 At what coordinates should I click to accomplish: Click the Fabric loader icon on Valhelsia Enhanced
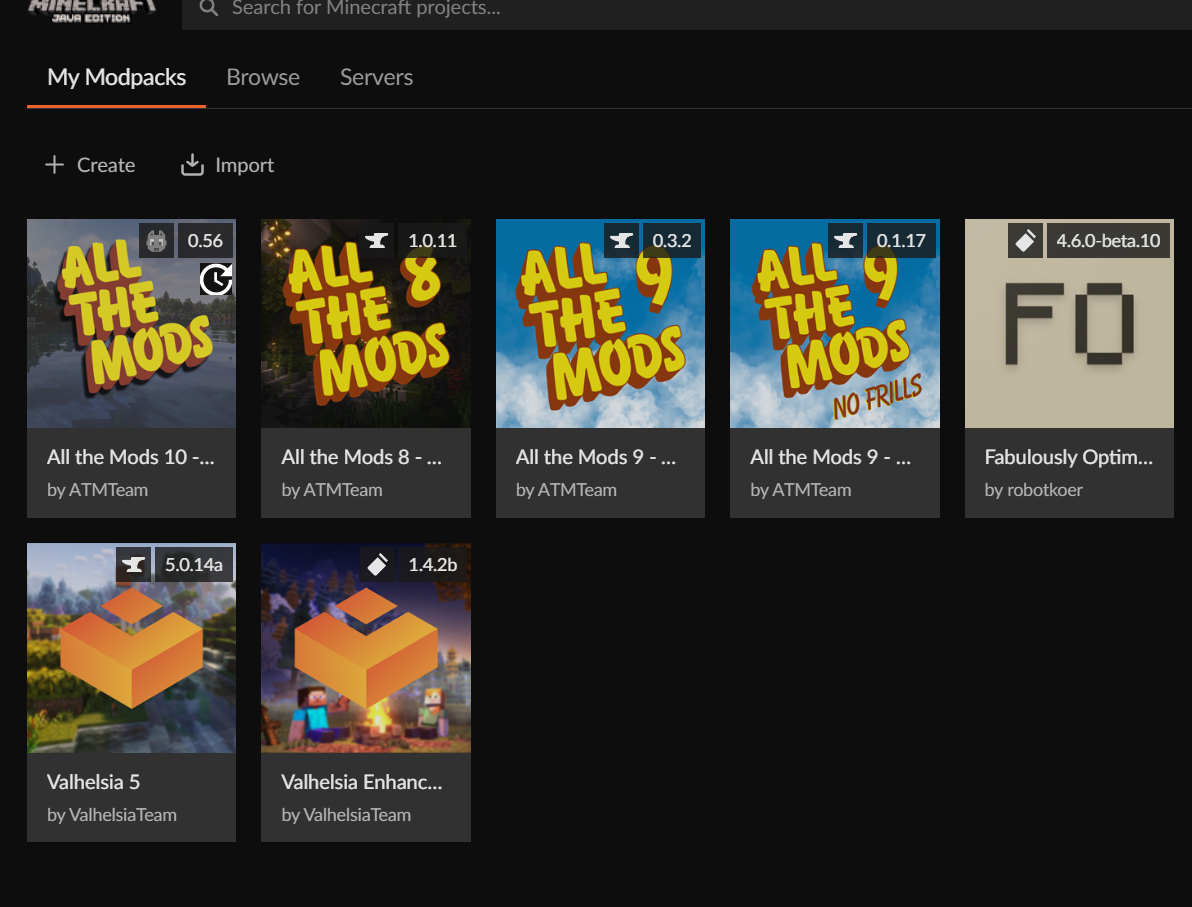(377, 565)
